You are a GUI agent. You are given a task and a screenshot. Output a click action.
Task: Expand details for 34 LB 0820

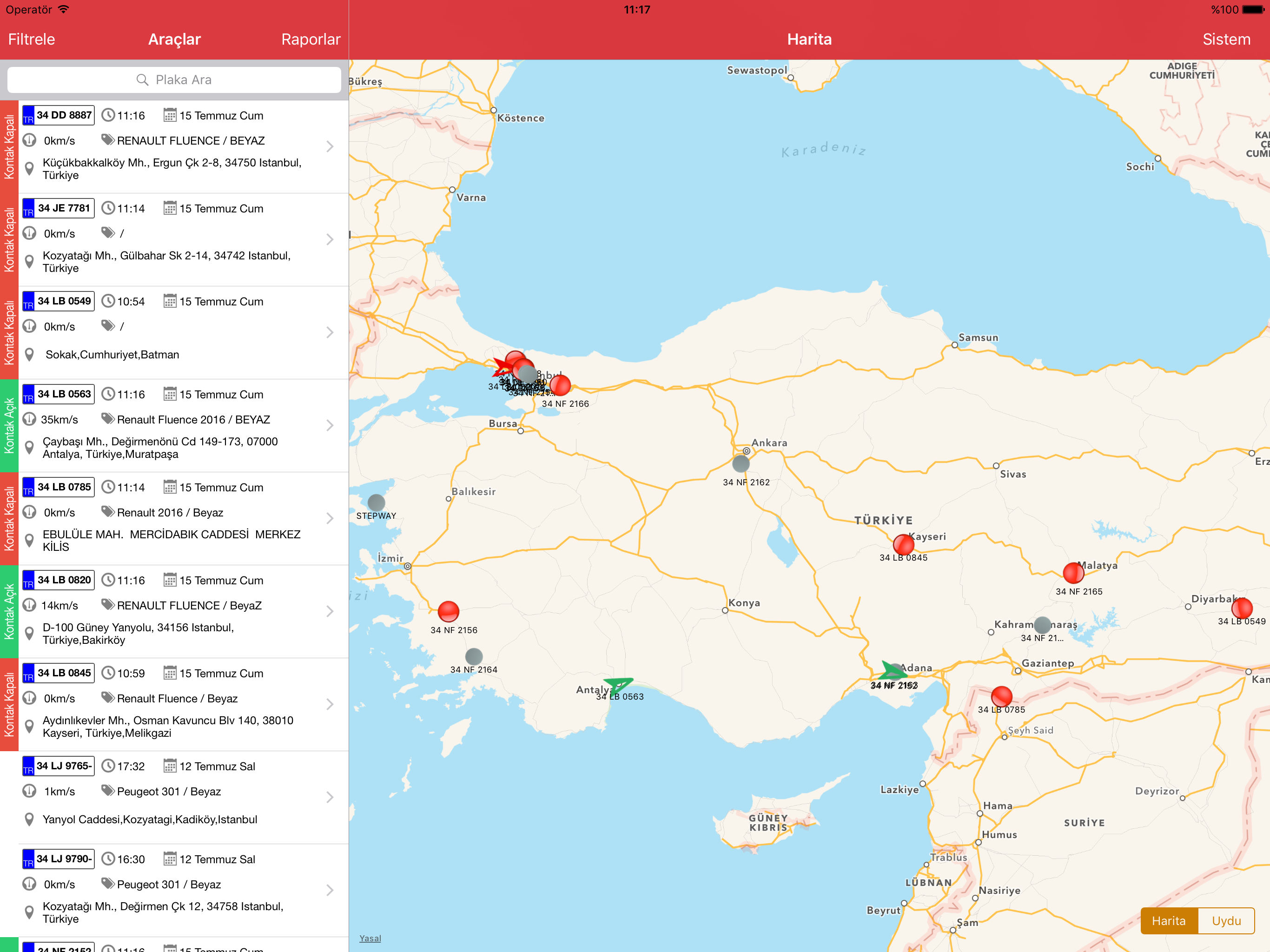pos(330,612)
